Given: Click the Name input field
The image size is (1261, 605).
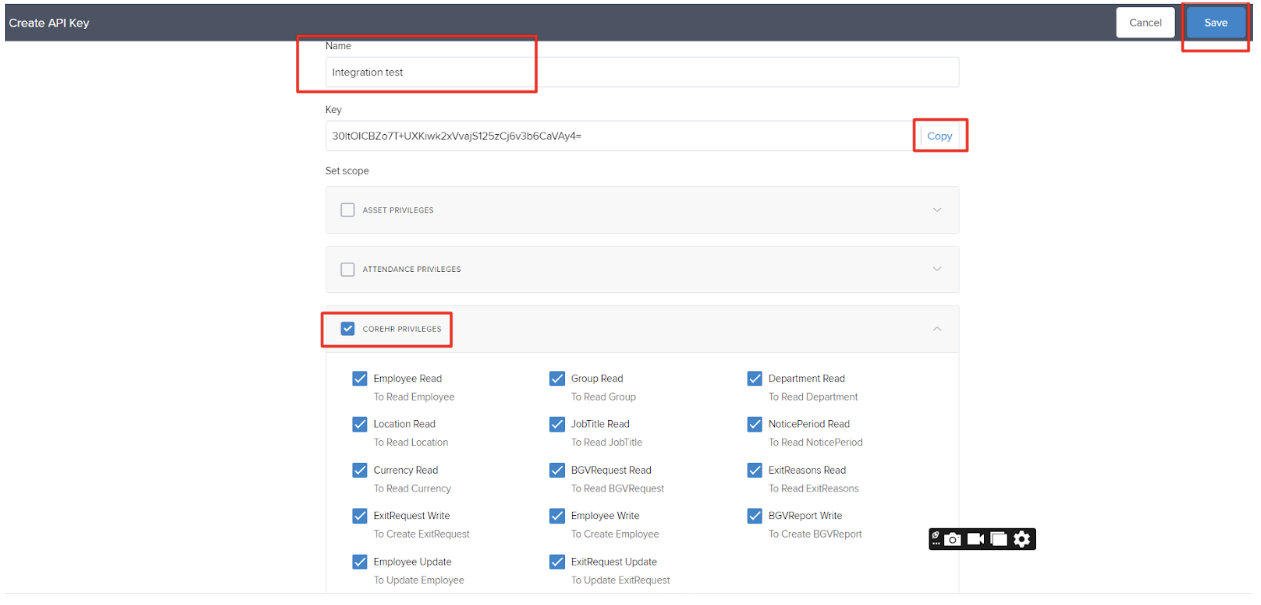Looking at the screenshot, I should click(642, 72).
